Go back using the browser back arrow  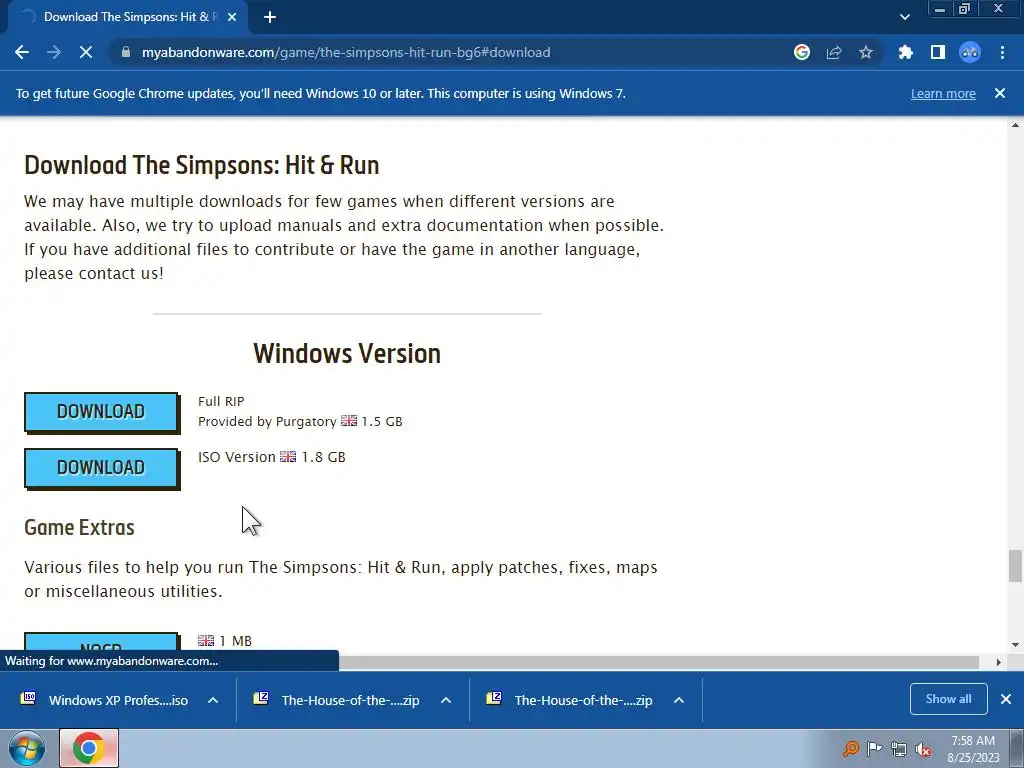click(22, 52)
